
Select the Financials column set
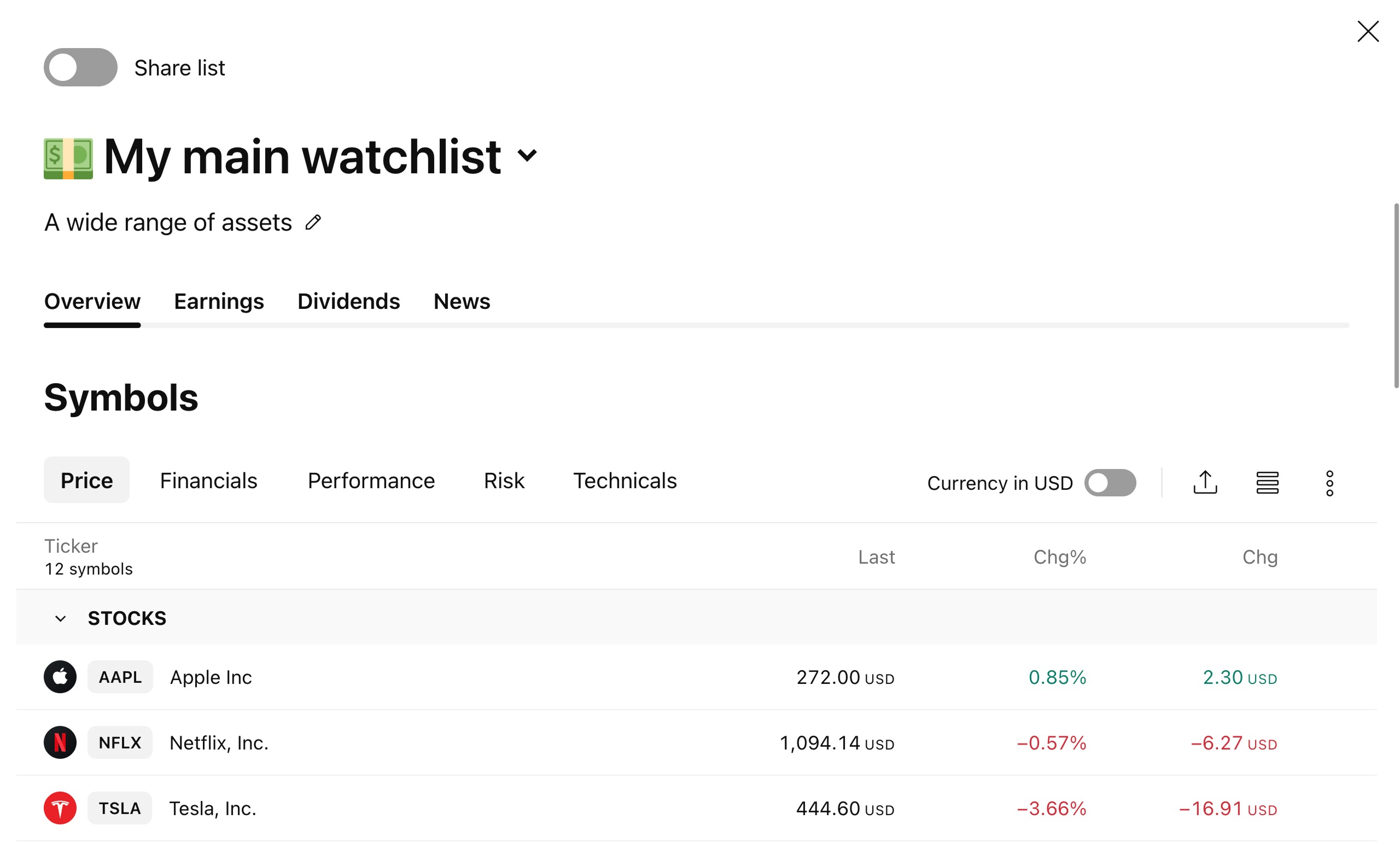208,481
